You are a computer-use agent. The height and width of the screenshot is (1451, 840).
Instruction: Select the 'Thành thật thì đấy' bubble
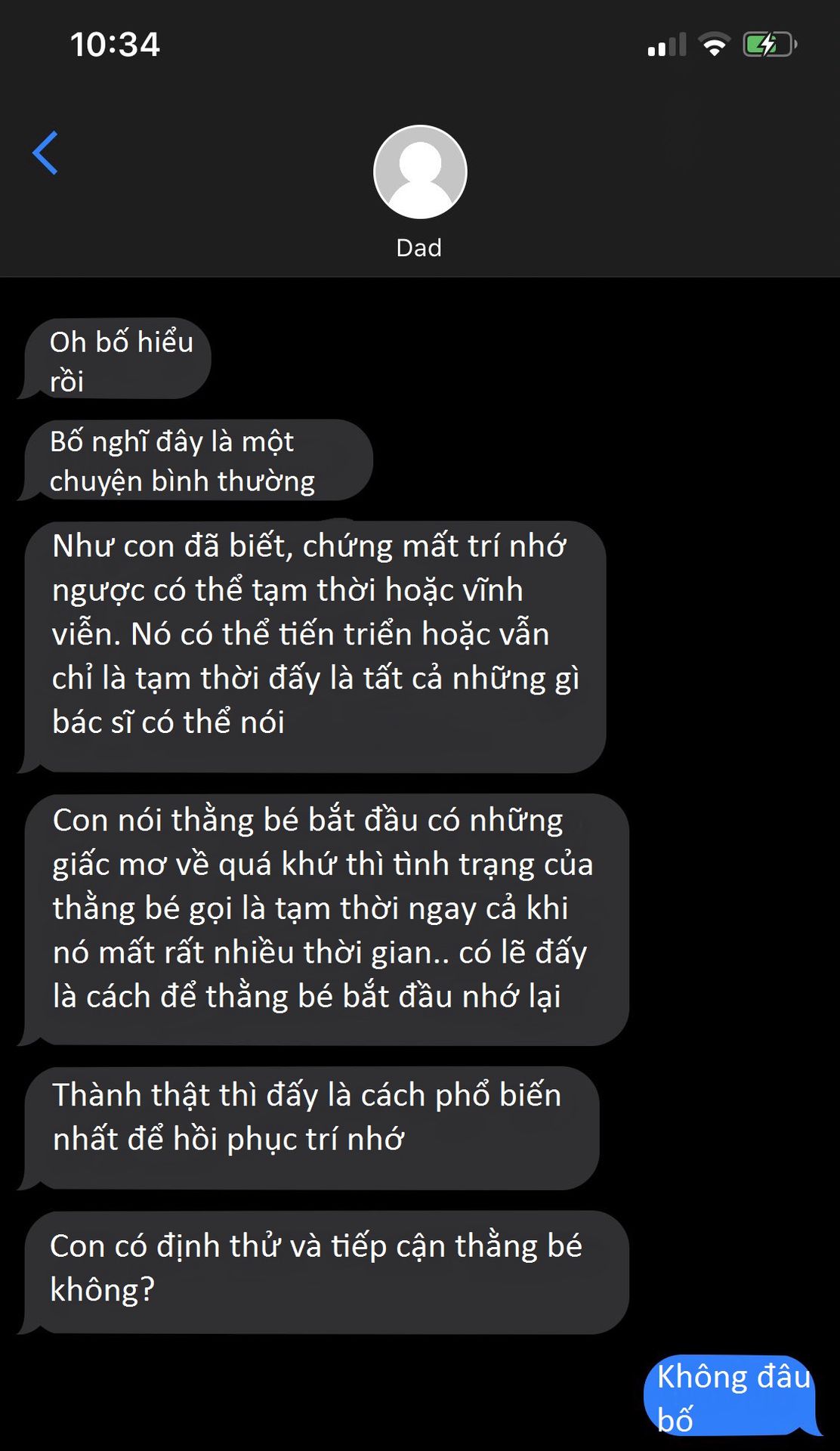point(311,1128)
